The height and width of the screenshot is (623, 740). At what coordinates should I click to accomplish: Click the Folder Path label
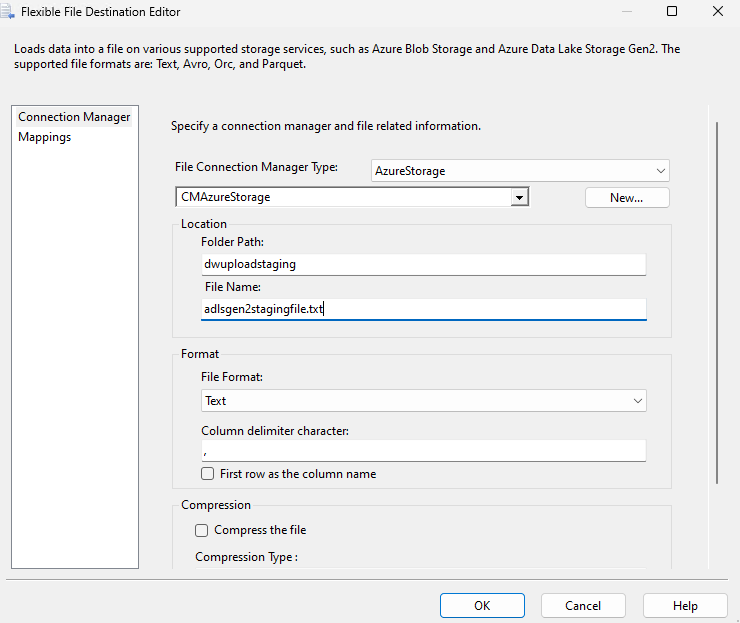[x=233, y=242]
